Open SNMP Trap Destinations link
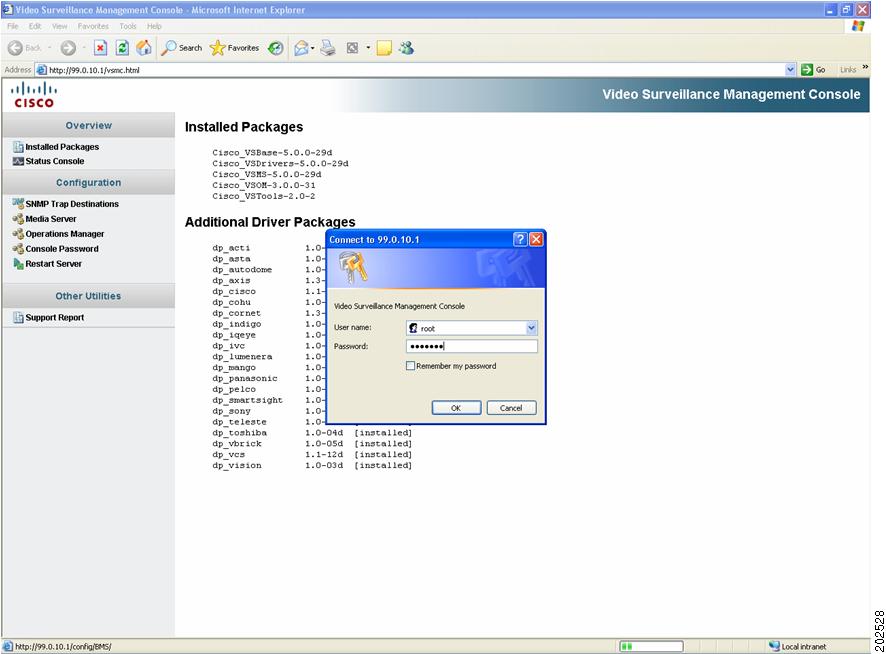 (x=72, y=203)
